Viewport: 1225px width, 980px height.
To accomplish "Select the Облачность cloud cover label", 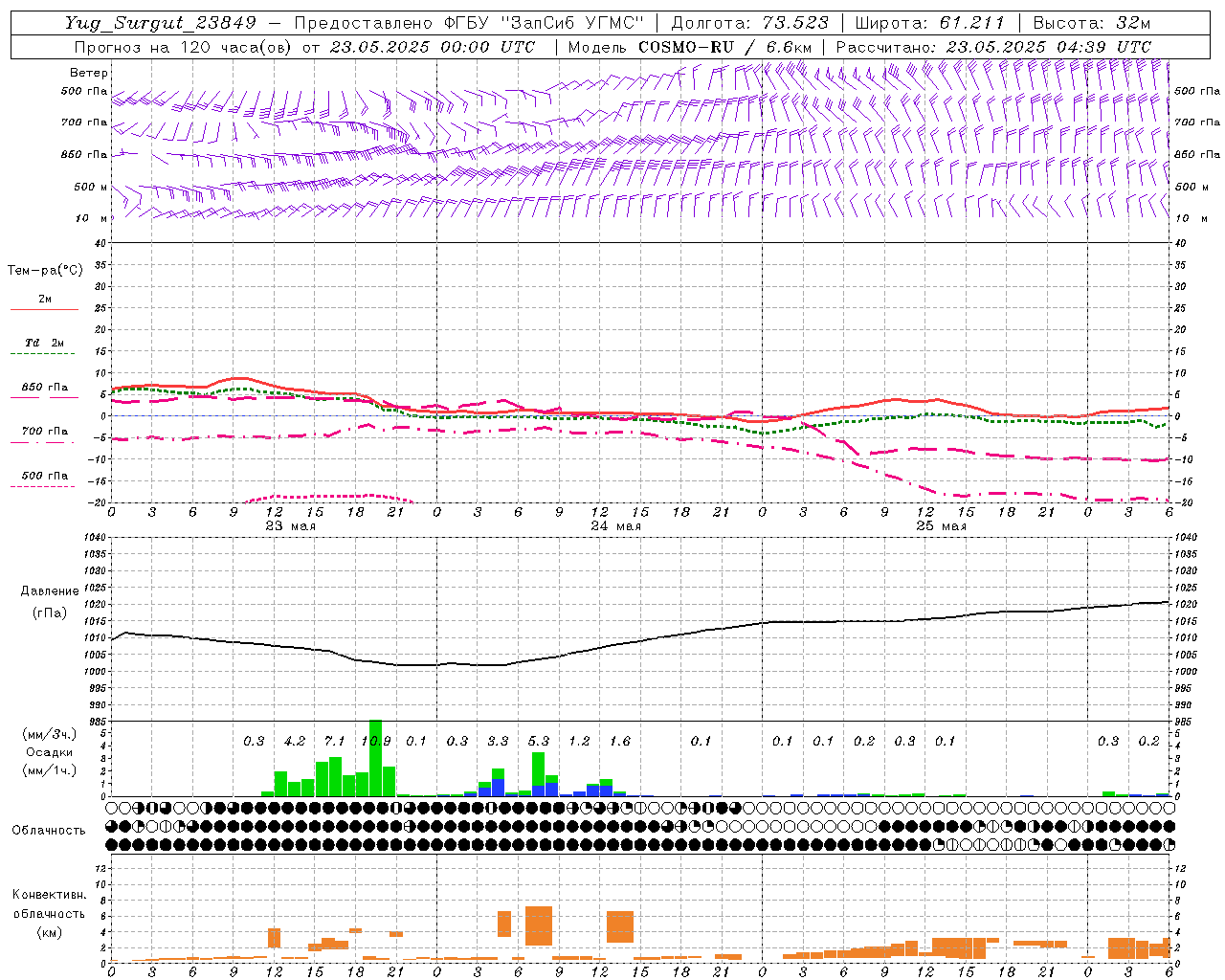I will [49, 831].
